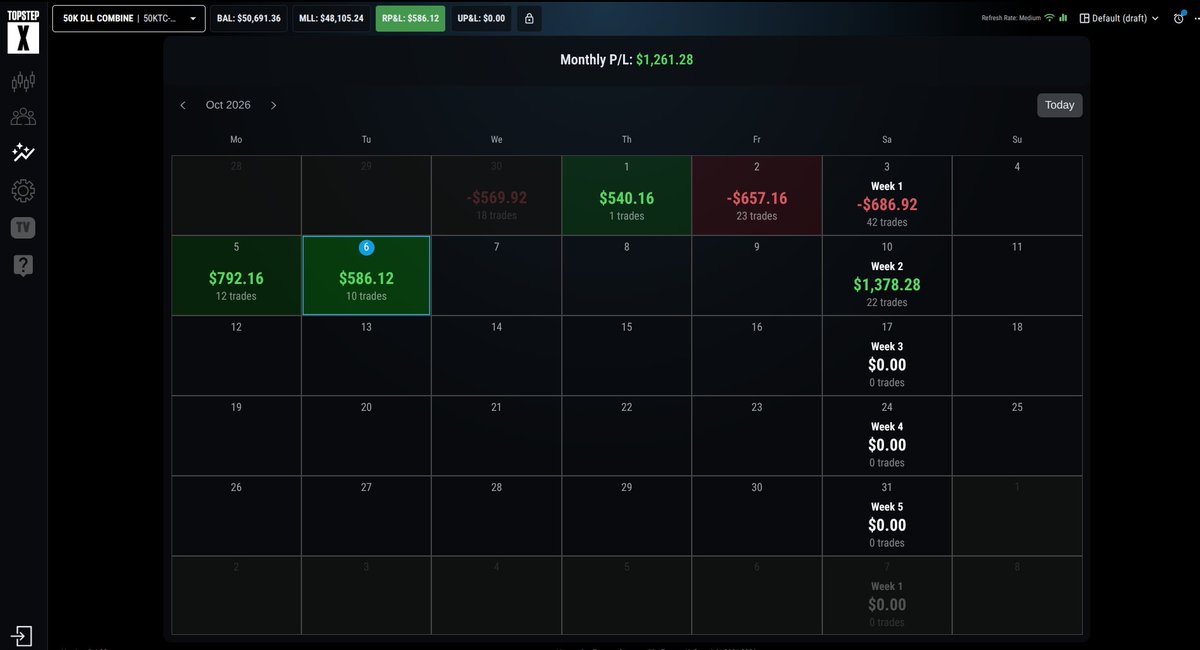Open the TV TradingView sidebar icon
The width and height of the screenshot is (1200, 650).
coord(23,228)
